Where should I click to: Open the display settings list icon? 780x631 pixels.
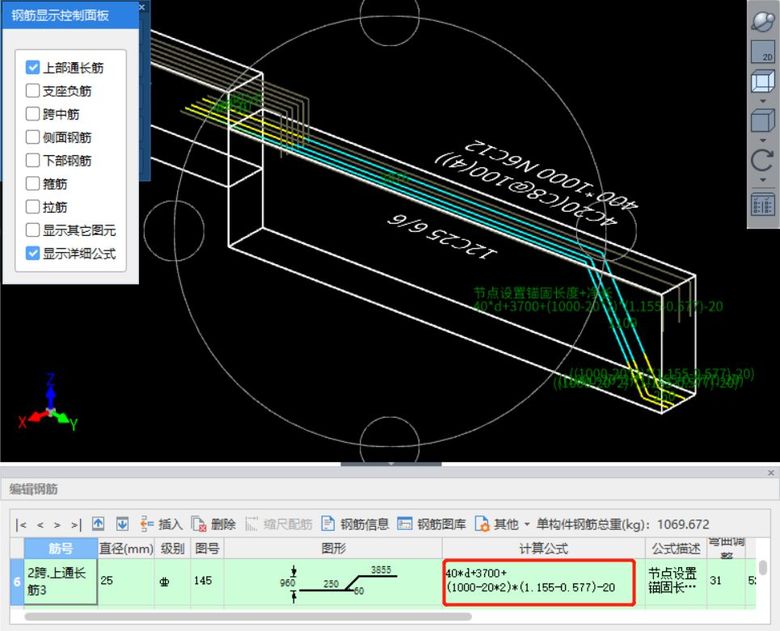(x=763, y=205)
